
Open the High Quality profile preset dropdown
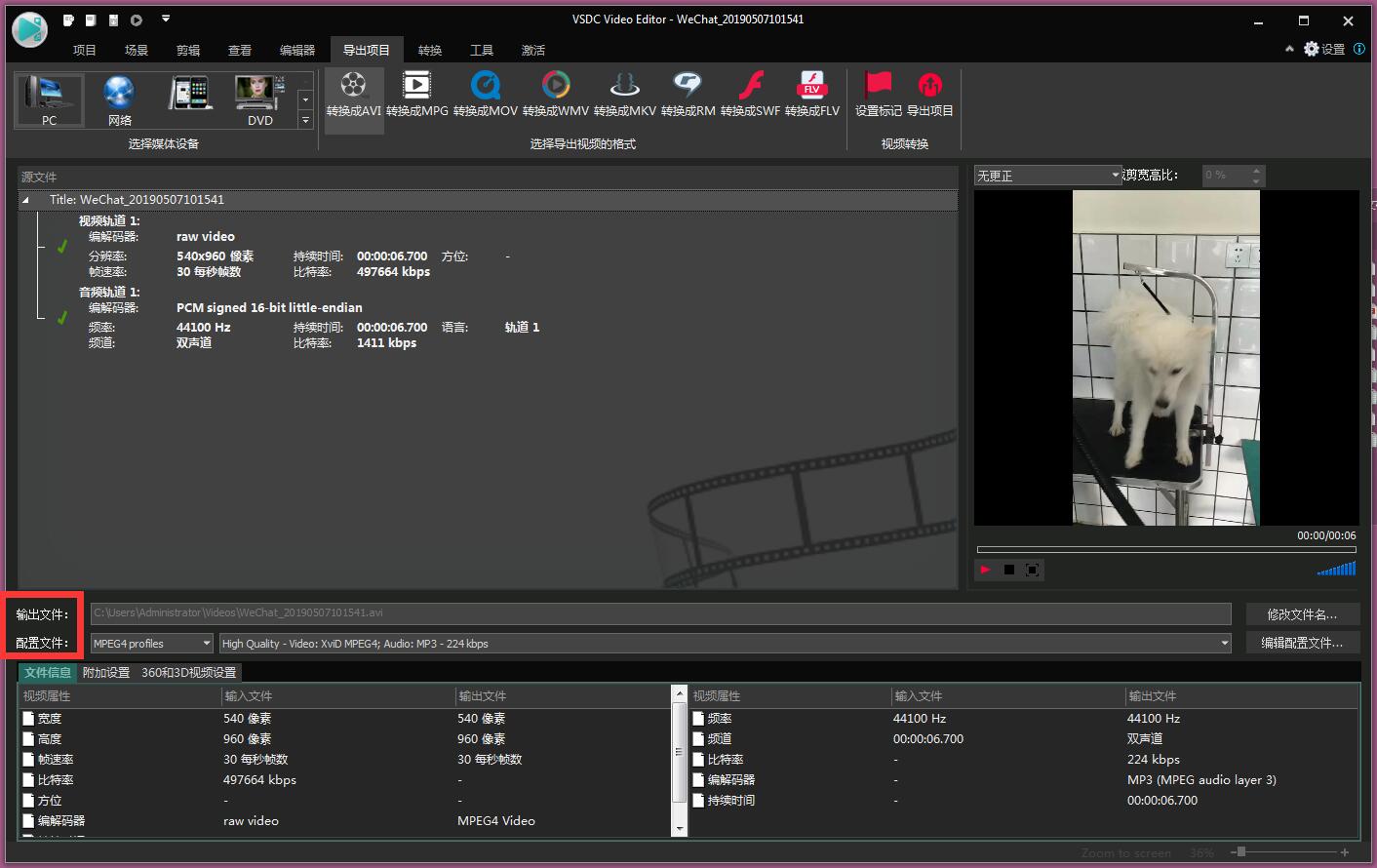click(x=726, y=644)
